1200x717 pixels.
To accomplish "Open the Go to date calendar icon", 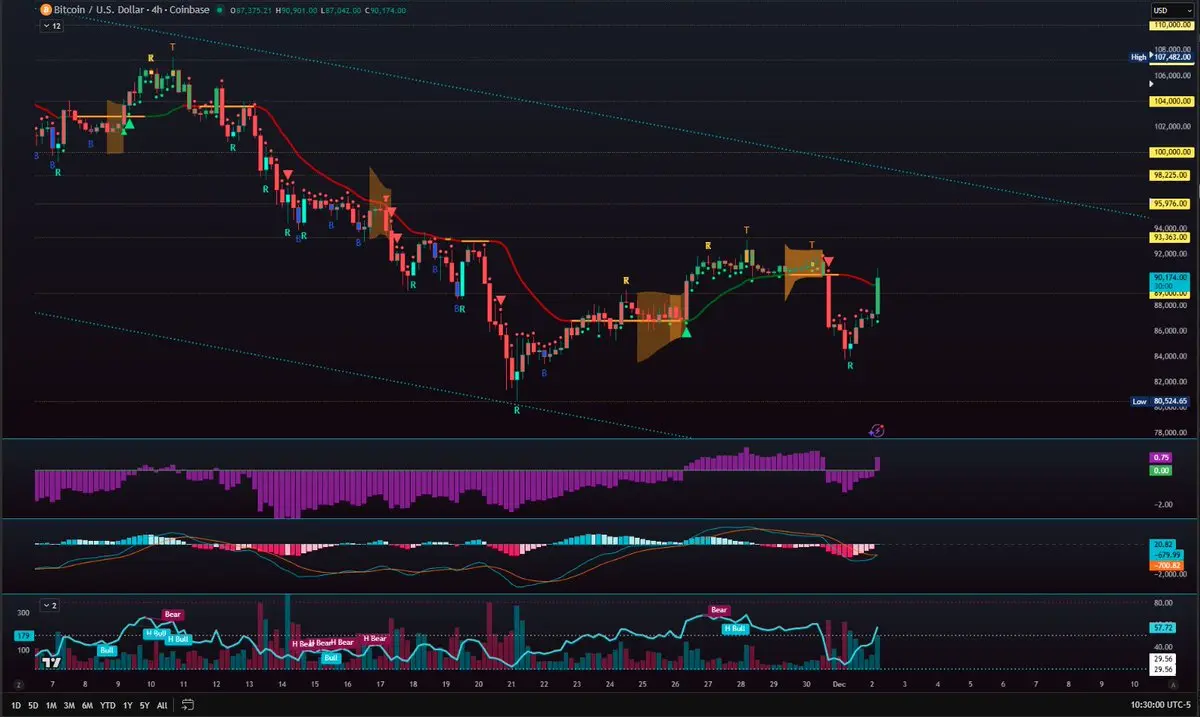I will (187, 705).
